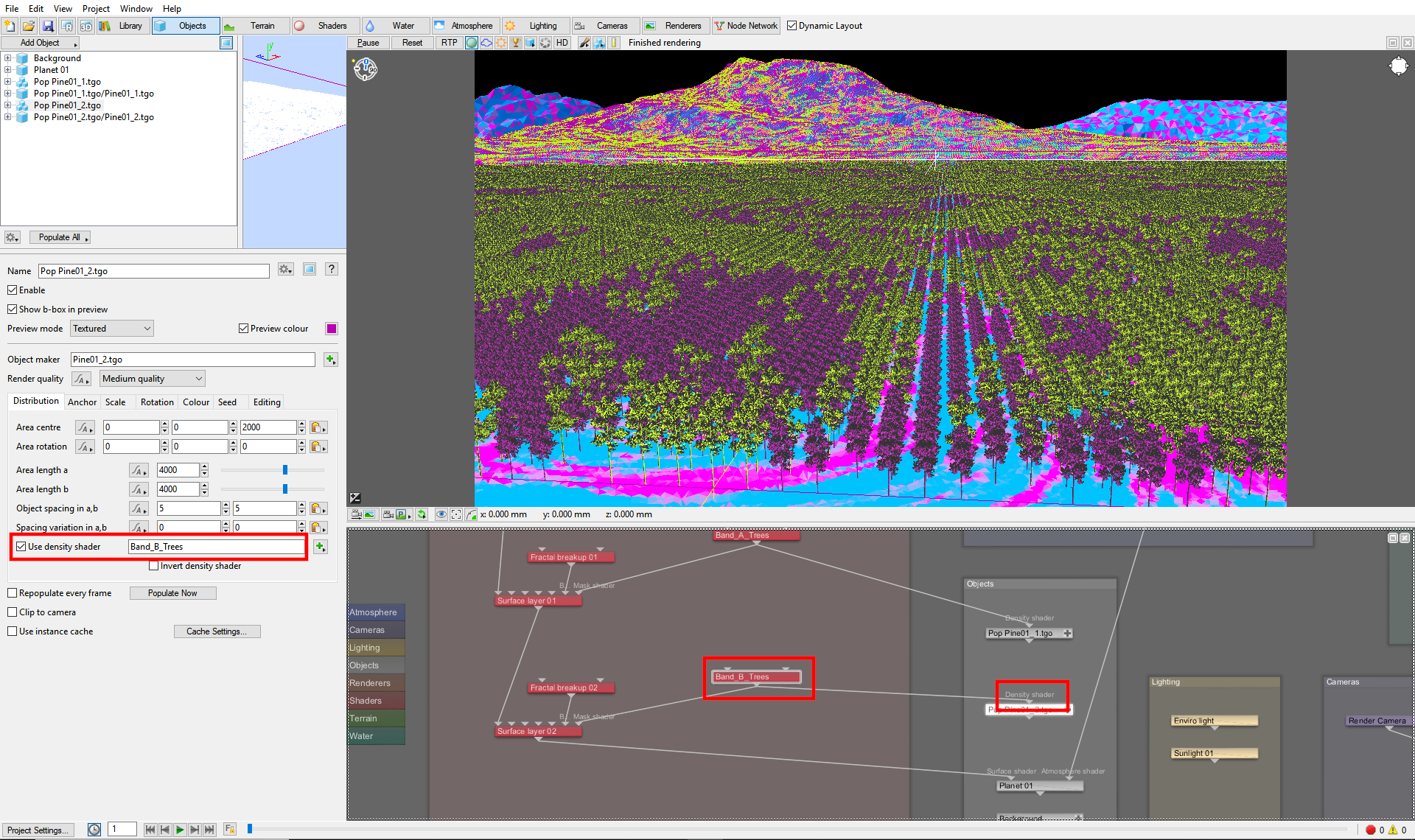Click the Project Settings button
The width and height of the screenshot is (1415, 840).
coord(38,830)
